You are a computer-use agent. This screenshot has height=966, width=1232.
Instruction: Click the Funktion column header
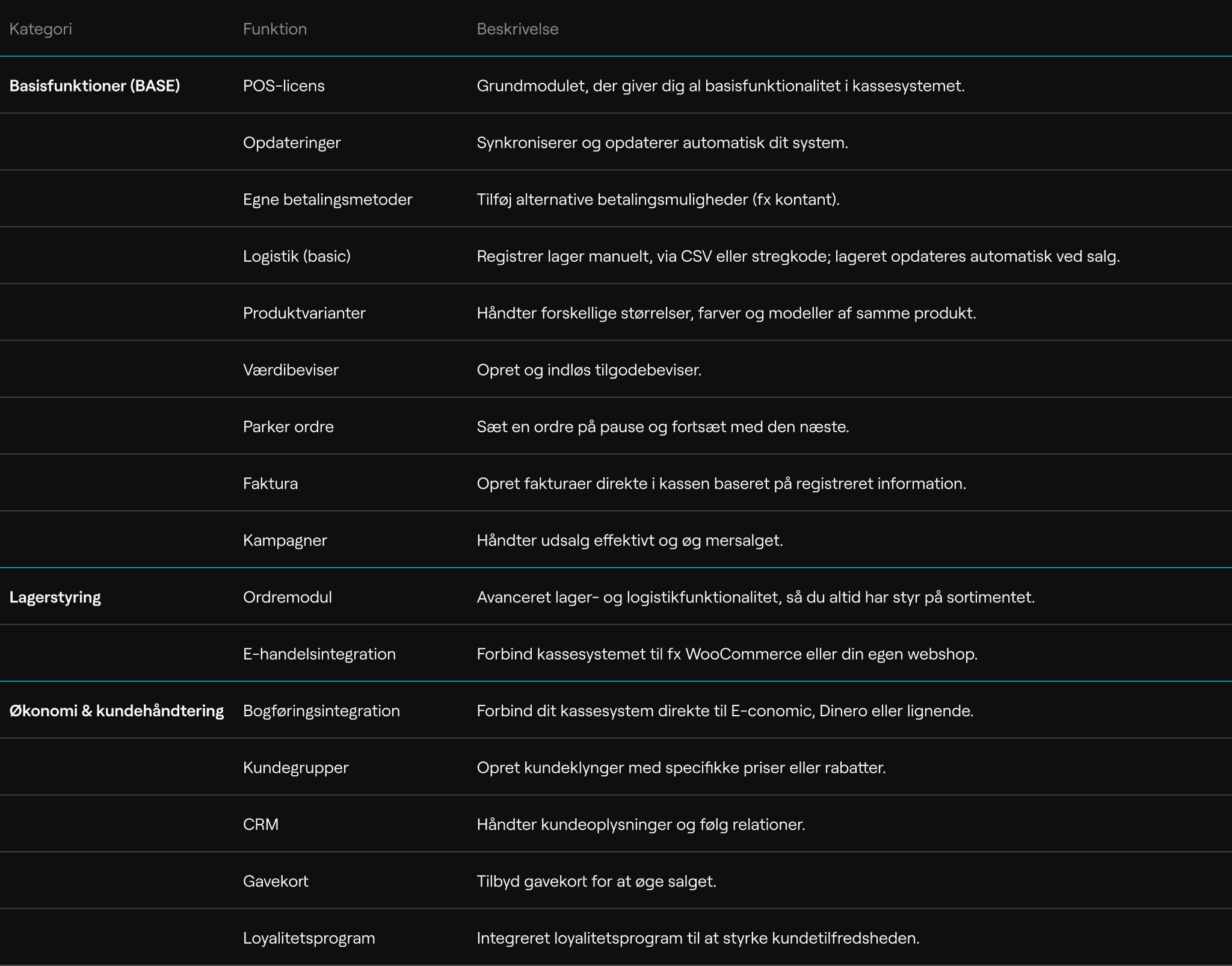[274, 29]
